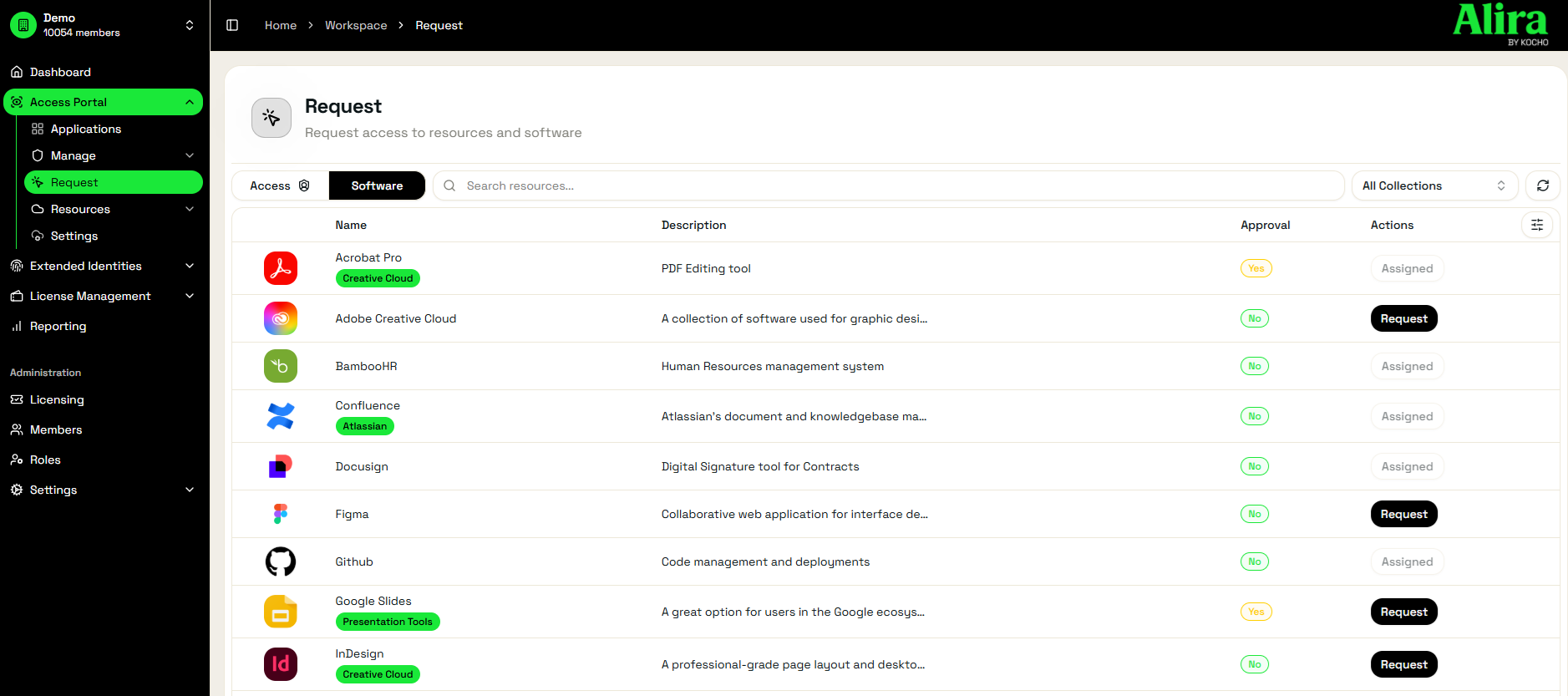Viewport: 1568px width, 696px height.
Task: Request Adobe Creative Cloud access
Action: 1403,318
